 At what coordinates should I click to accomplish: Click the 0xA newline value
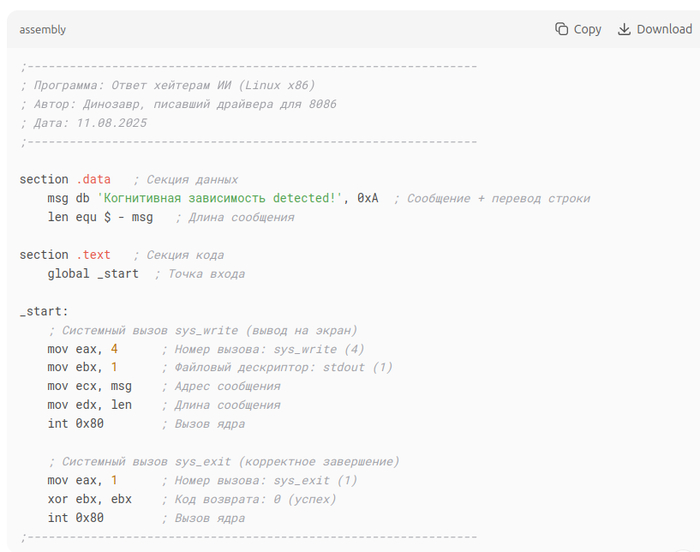click(368, 198)
